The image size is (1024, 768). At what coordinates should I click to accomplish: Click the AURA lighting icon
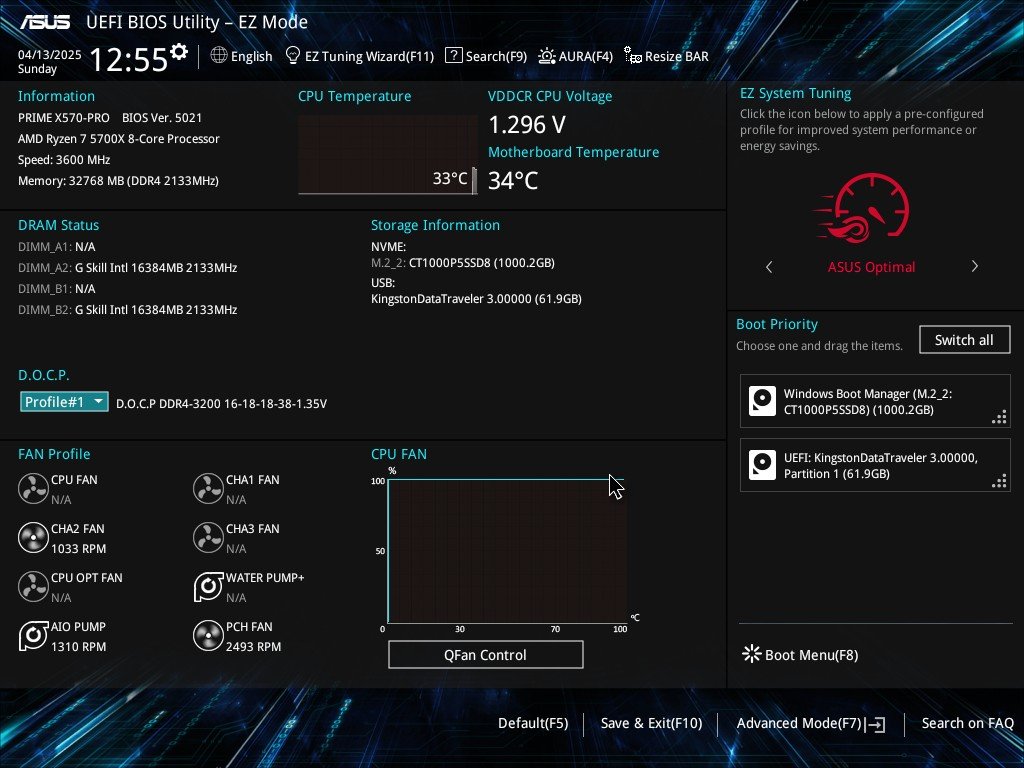click(547, 56)
